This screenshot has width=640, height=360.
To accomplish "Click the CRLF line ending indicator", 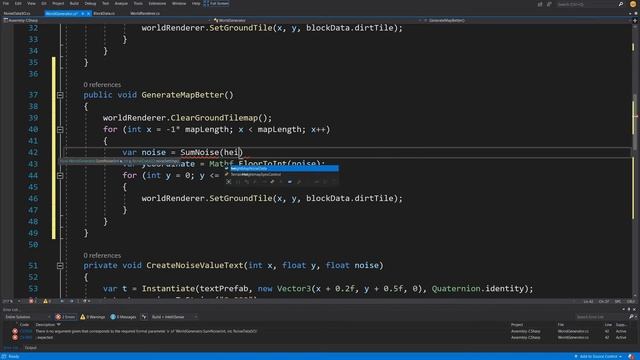I will tap(631, 301).
